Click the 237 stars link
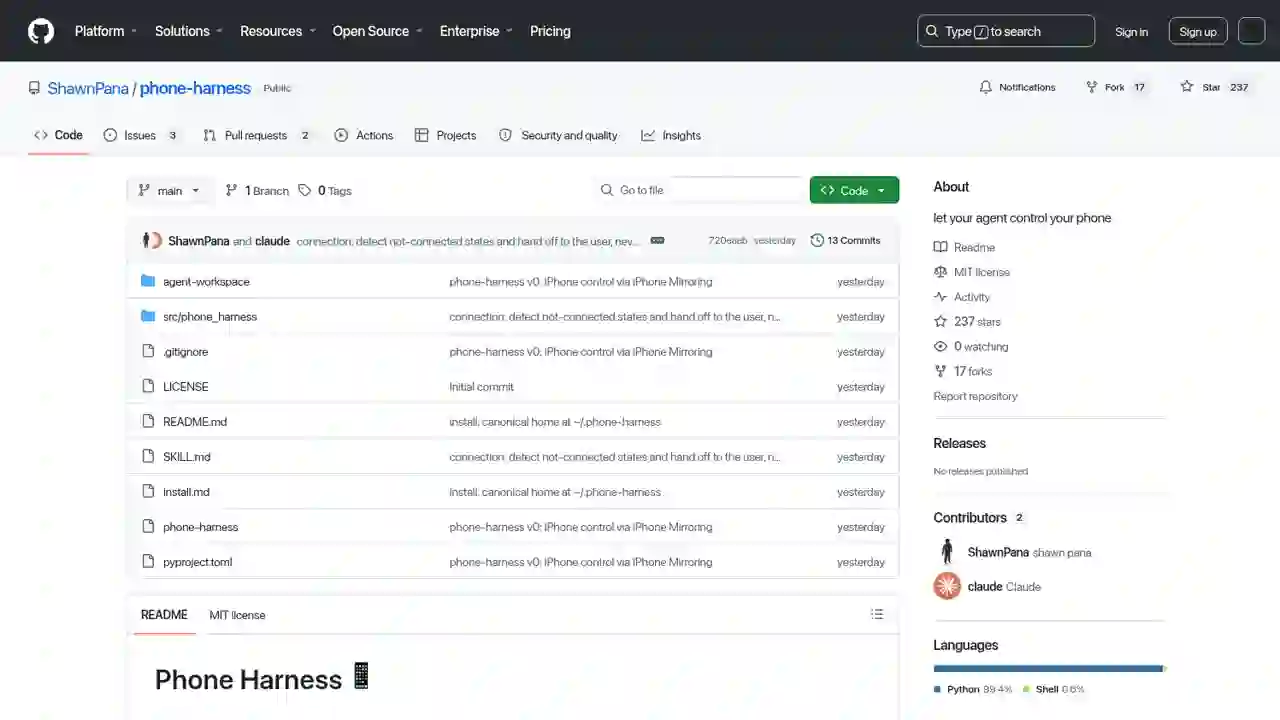Viewport: 1280px width, 720px height. coord(977,321)
